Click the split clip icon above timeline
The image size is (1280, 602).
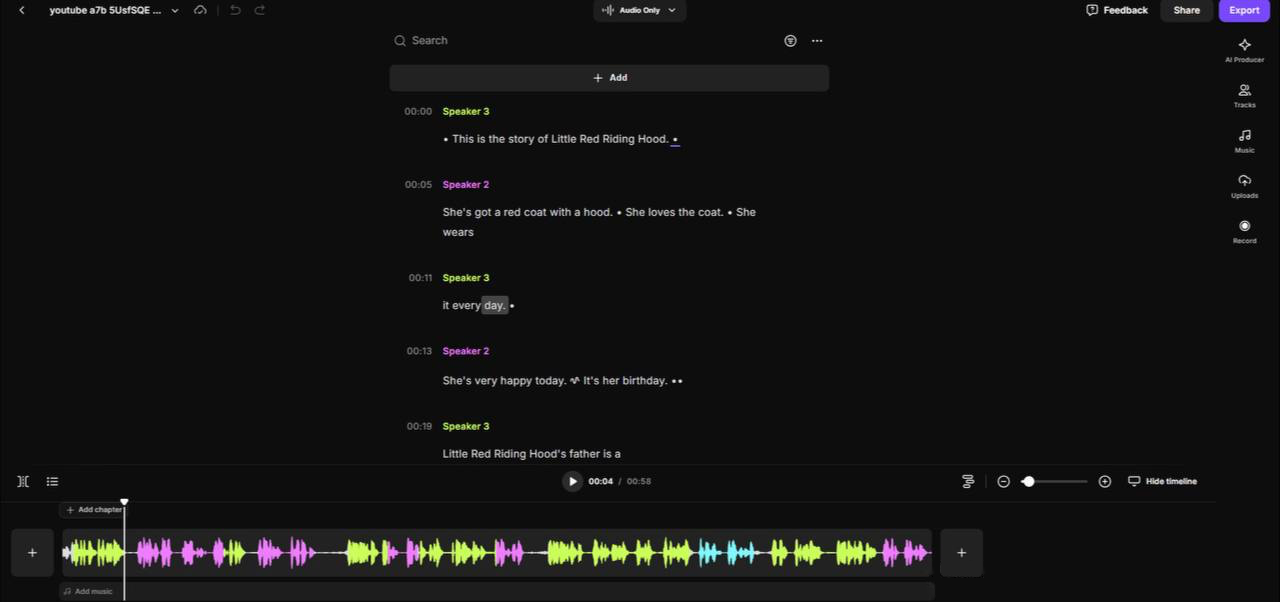(x=23, y=482)
